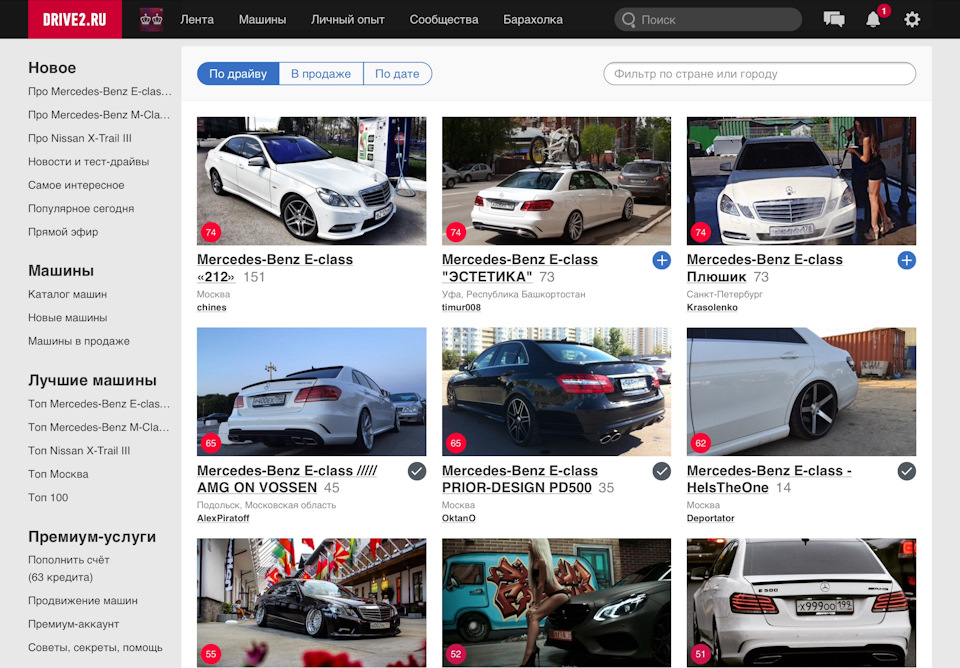Open the Машины menu item
The height and width of the screenshot is (668, 960).
coord(262,20)
